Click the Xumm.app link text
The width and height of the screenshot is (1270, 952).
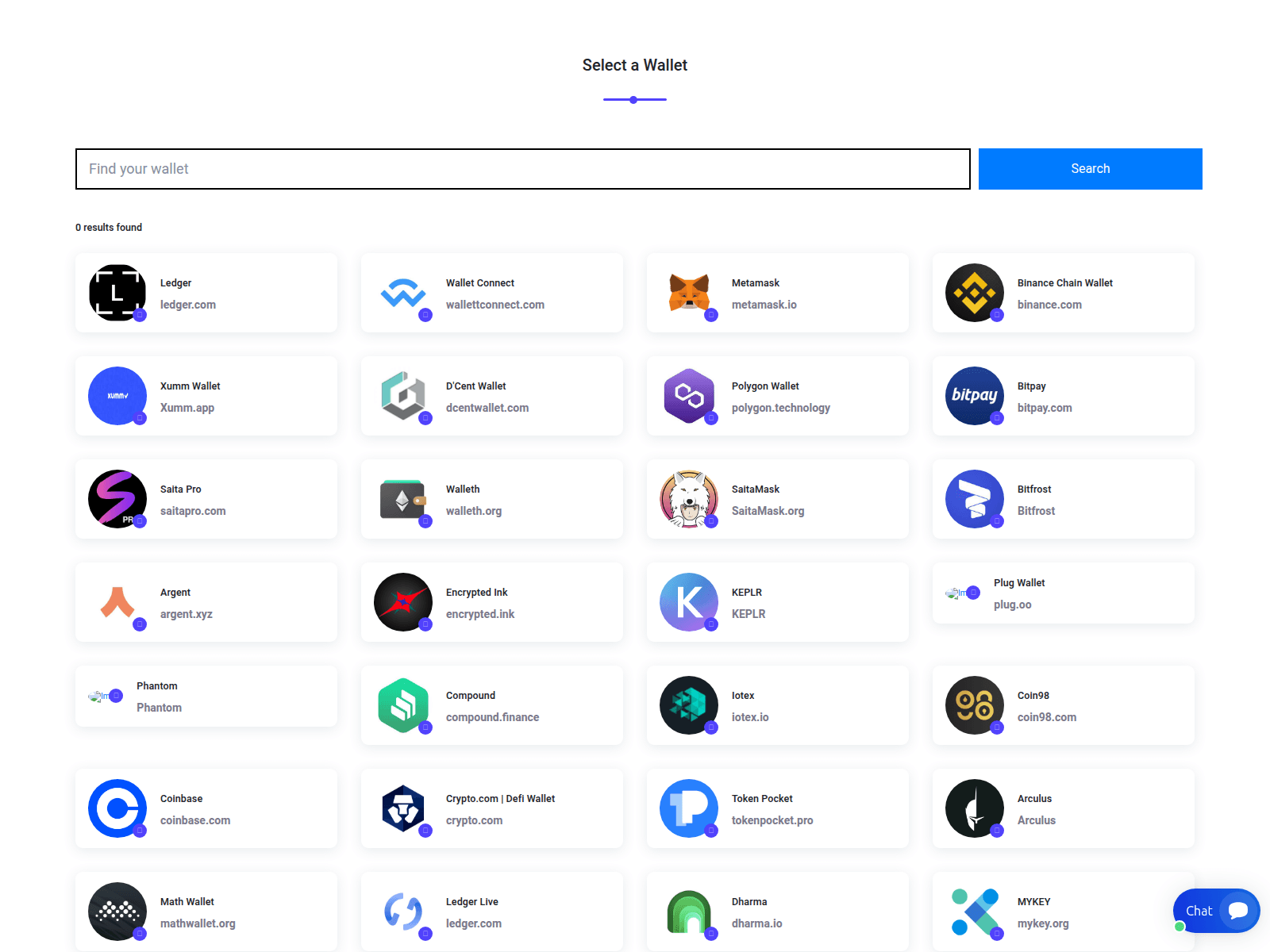(187, 408)
